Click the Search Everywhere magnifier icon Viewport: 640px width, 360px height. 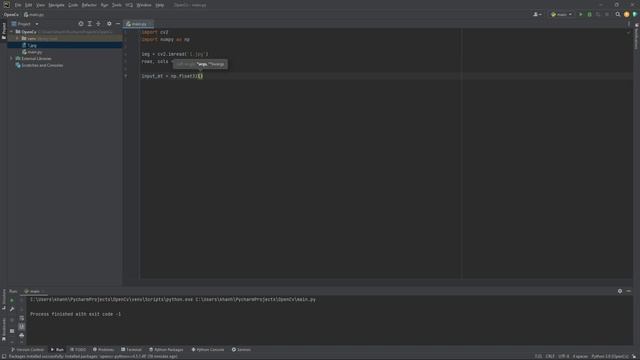(618, 14)
